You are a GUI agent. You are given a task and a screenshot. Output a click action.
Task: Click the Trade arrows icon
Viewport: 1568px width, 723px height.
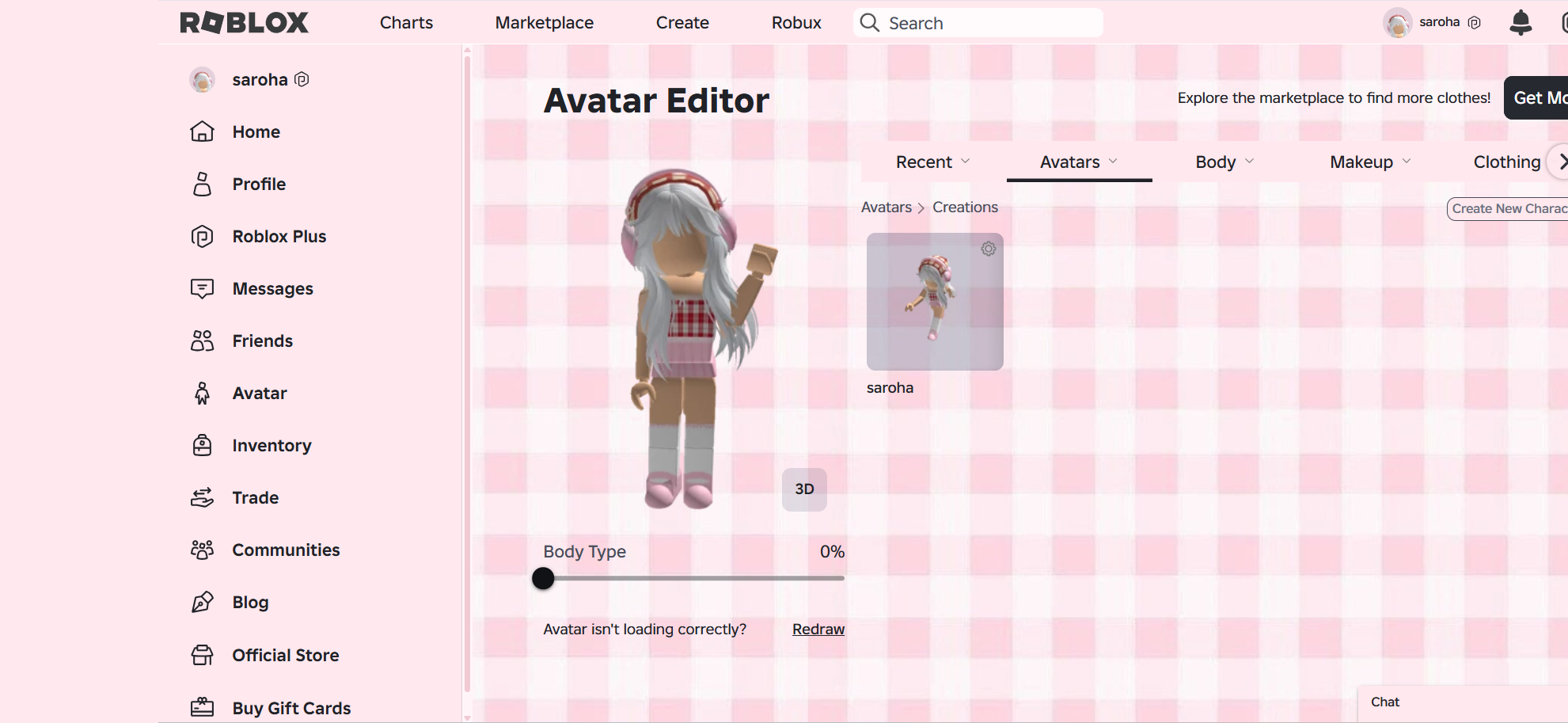pyautogui.click(x=202, y=497)
